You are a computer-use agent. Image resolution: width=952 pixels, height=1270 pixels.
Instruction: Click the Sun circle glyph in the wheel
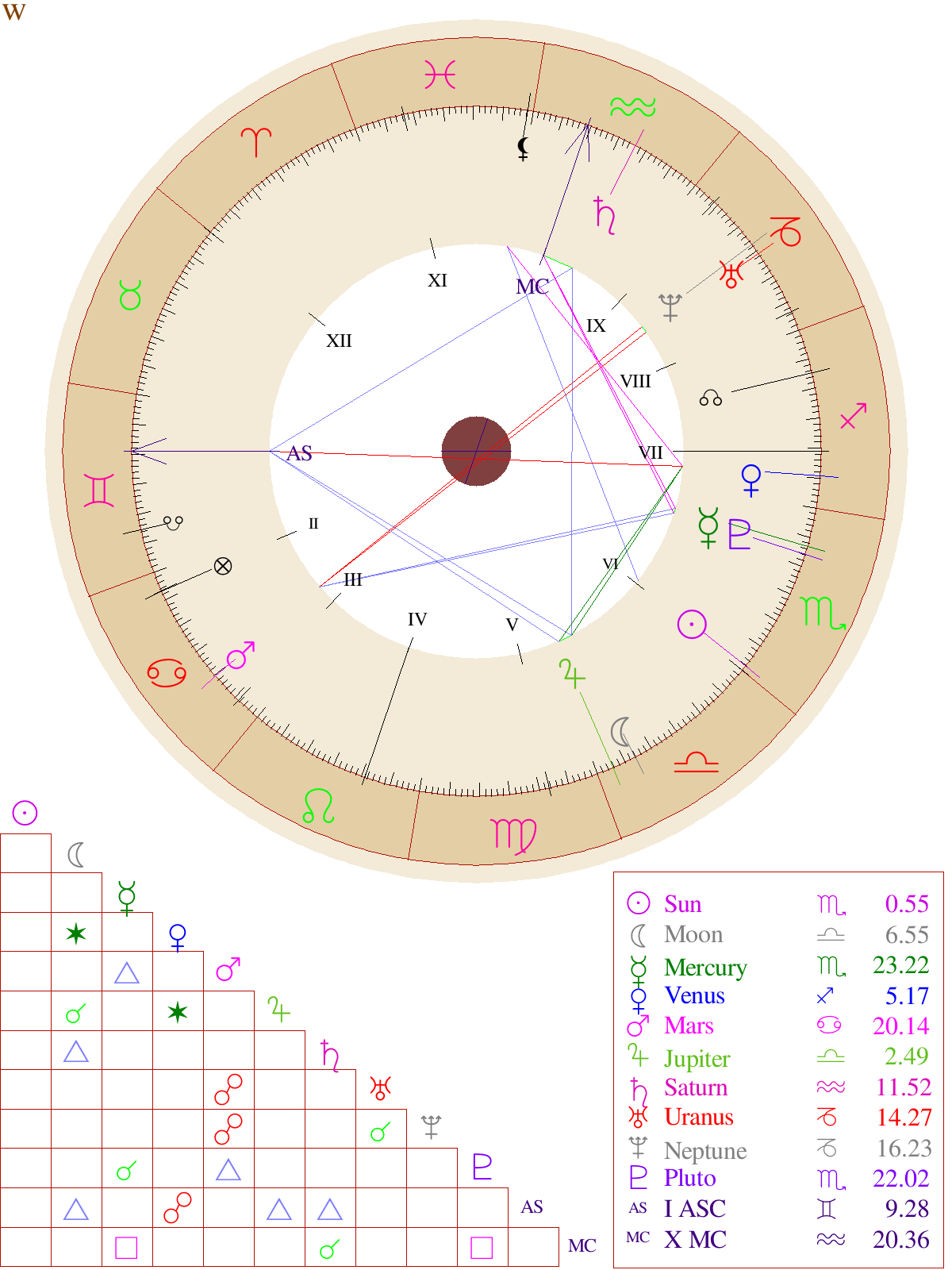pyautogui.click(x=692, y=624)
